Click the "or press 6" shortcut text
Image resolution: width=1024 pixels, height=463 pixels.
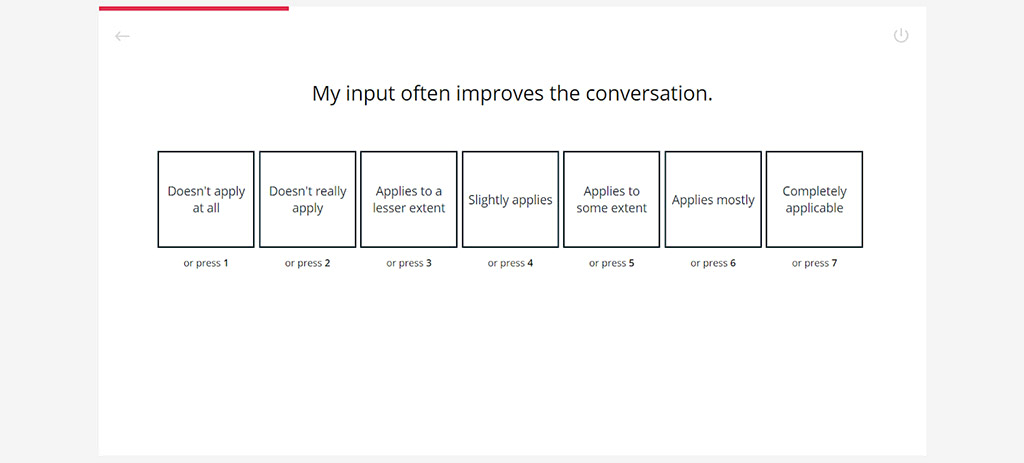pyautogui.click(x=713, y=263)
